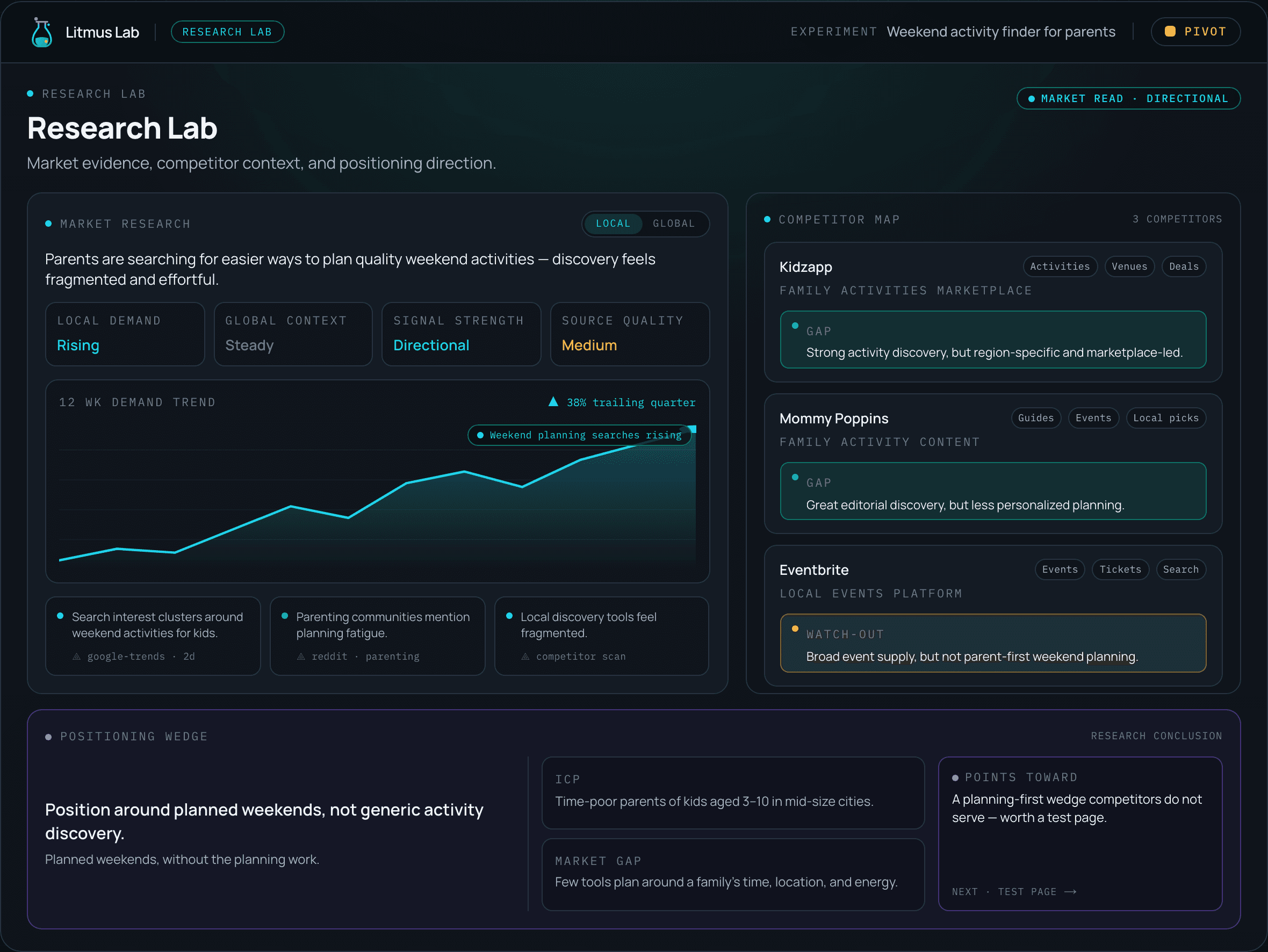Open the Kidzapp GAP note

(x=993, y=340)
